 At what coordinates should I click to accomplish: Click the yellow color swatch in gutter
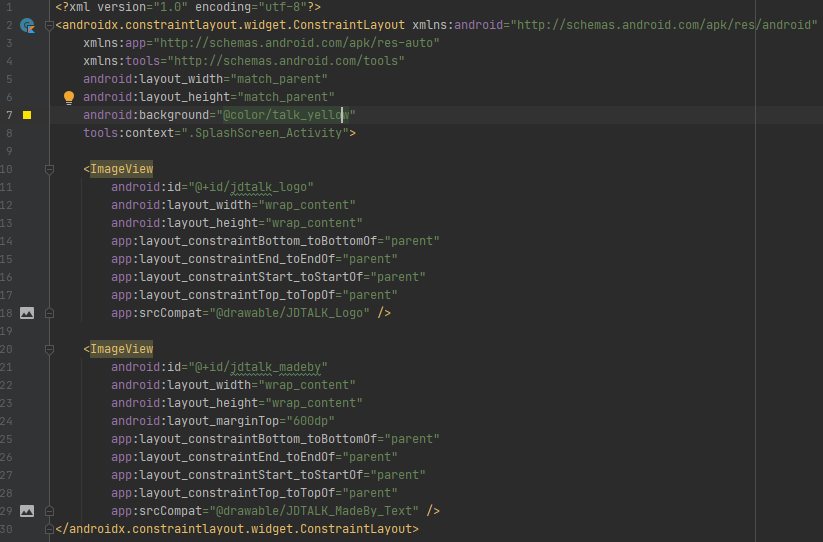(27, 115)
